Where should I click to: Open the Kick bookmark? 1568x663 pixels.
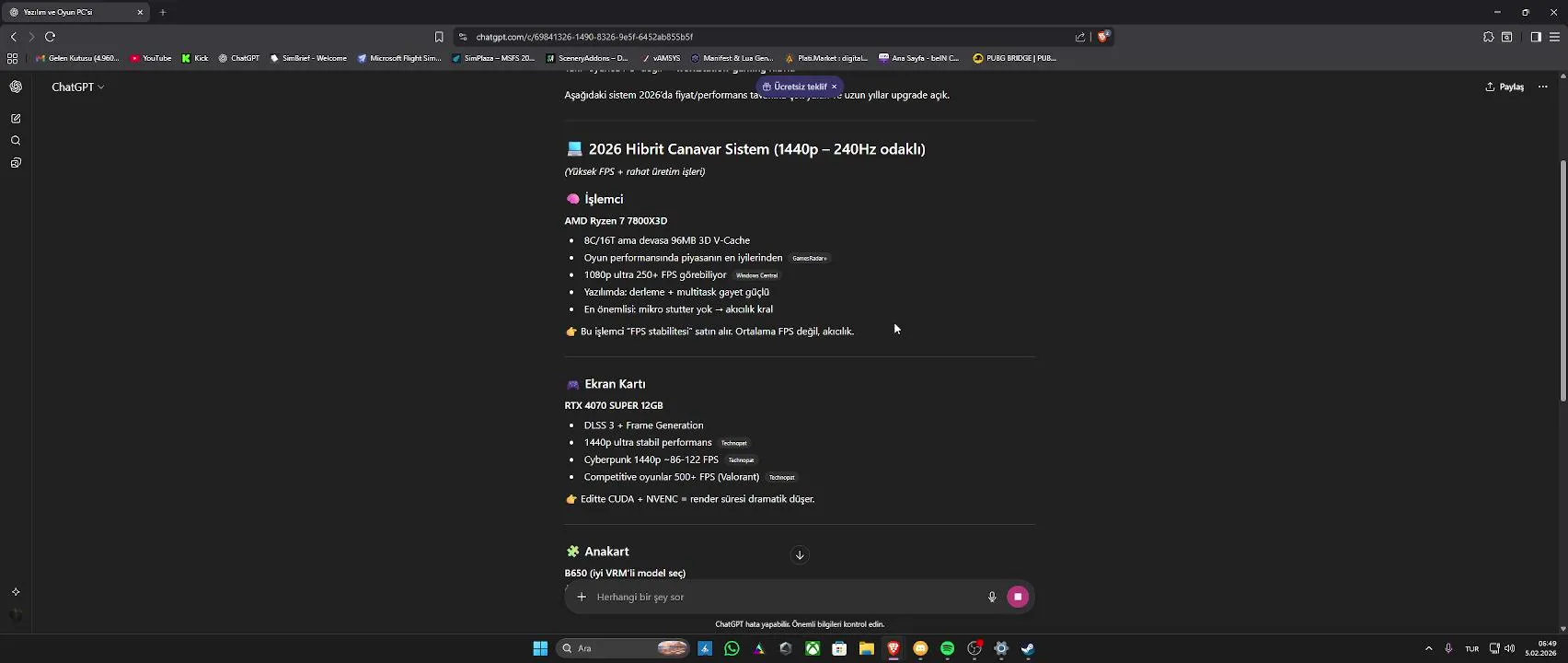coord(195,58)
